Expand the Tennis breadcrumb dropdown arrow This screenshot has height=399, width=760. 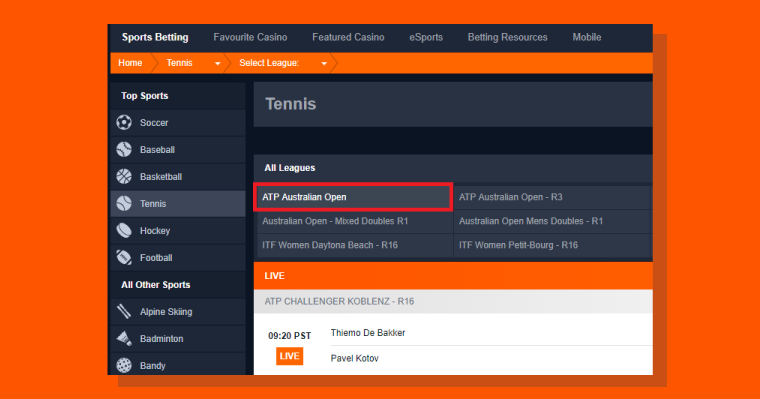(218, 64)
